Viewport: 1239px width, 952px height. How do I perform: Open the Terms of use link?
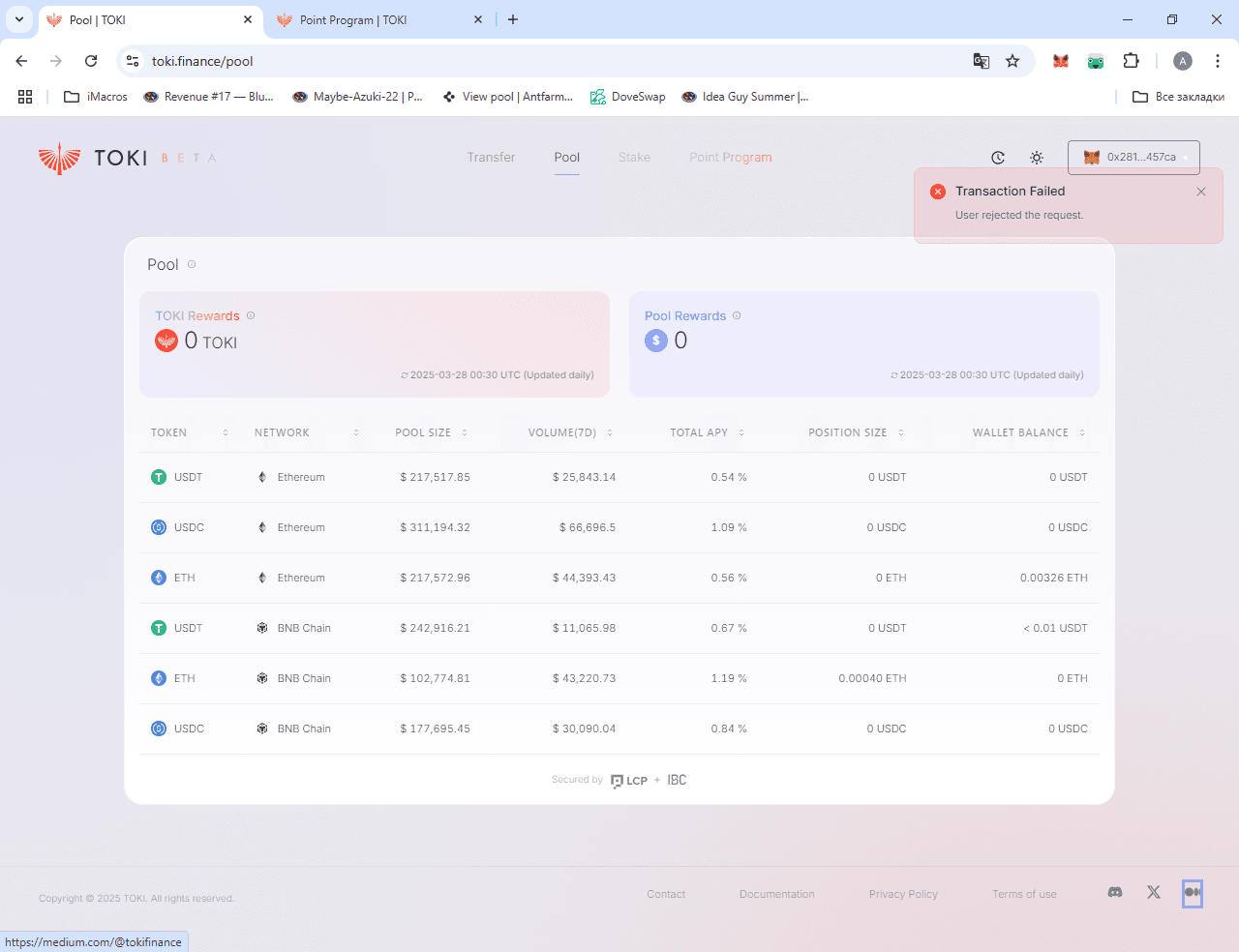1024,894
